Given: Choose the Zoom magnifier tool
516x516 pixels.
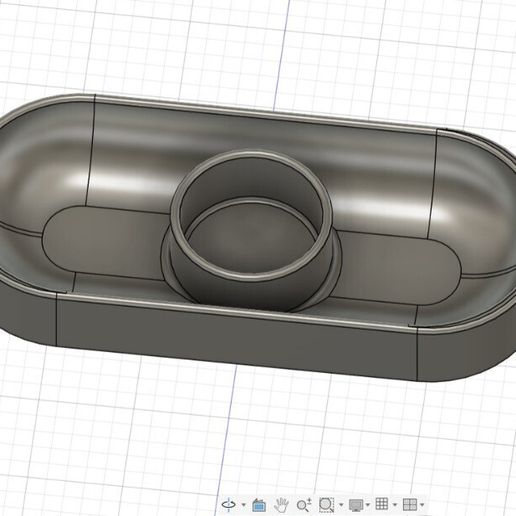Looking at the screenshot, I should click(x=304, y=505).
